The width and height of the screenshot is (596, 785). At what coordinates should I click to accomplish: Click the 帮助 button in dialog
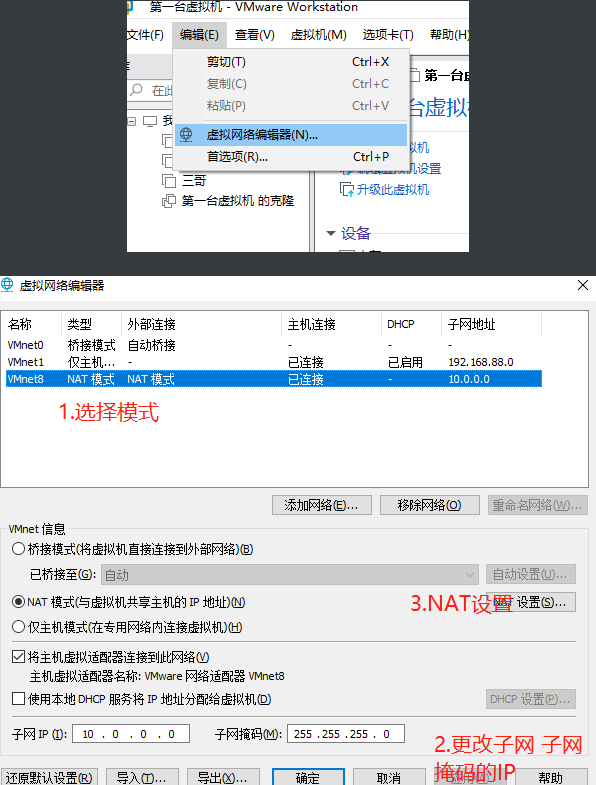pyautogui.click(x=550, y=777)
